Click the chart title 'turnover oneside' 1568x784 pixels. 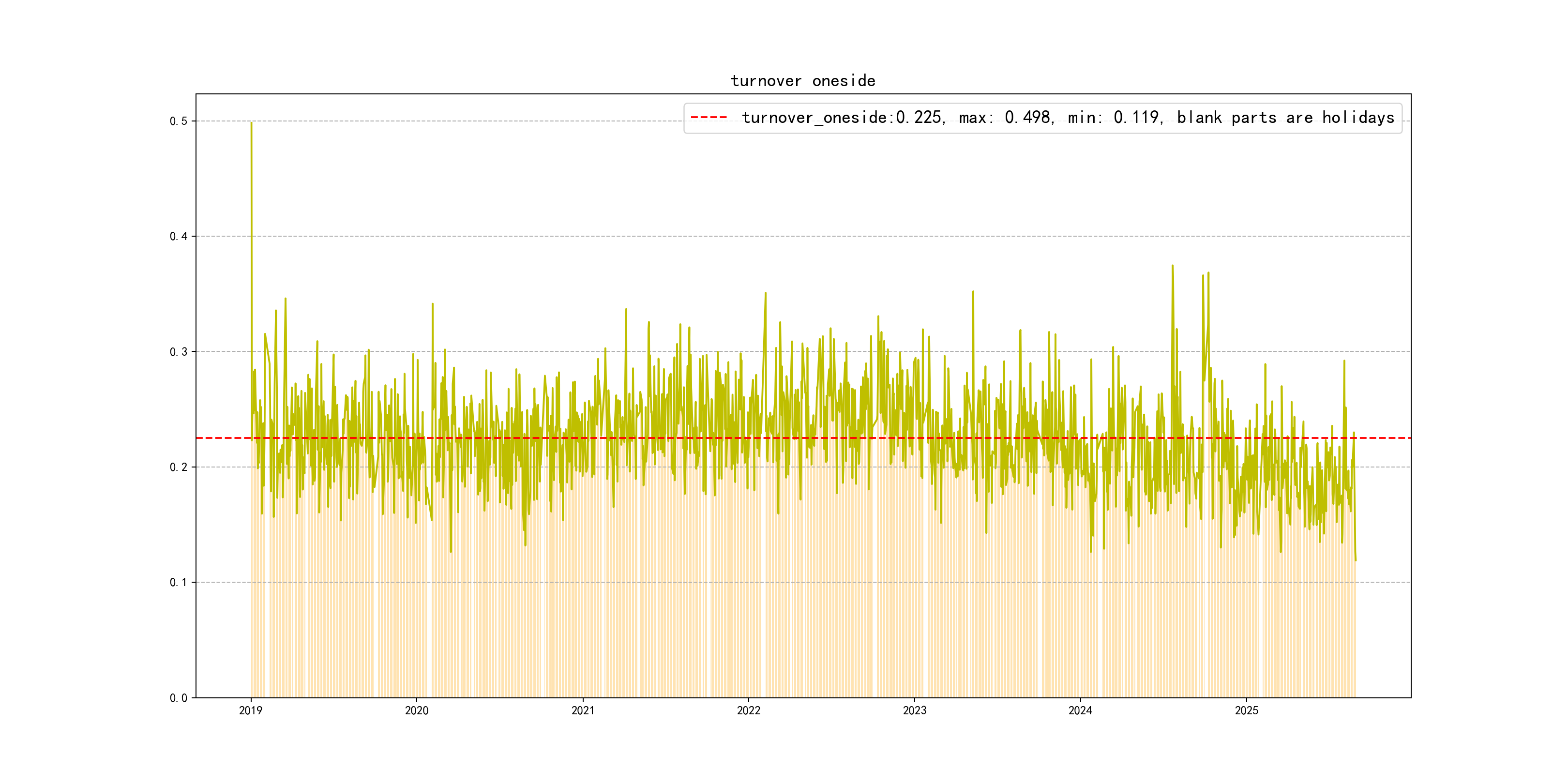tap(803, 81)
